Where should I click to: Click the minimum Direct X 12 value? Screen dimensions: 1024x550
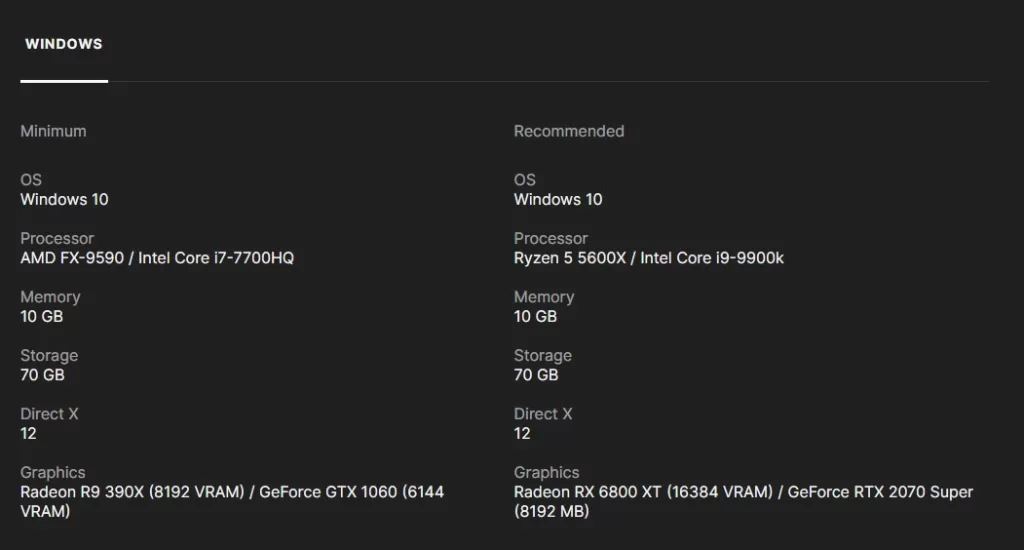tap(28, 433)
